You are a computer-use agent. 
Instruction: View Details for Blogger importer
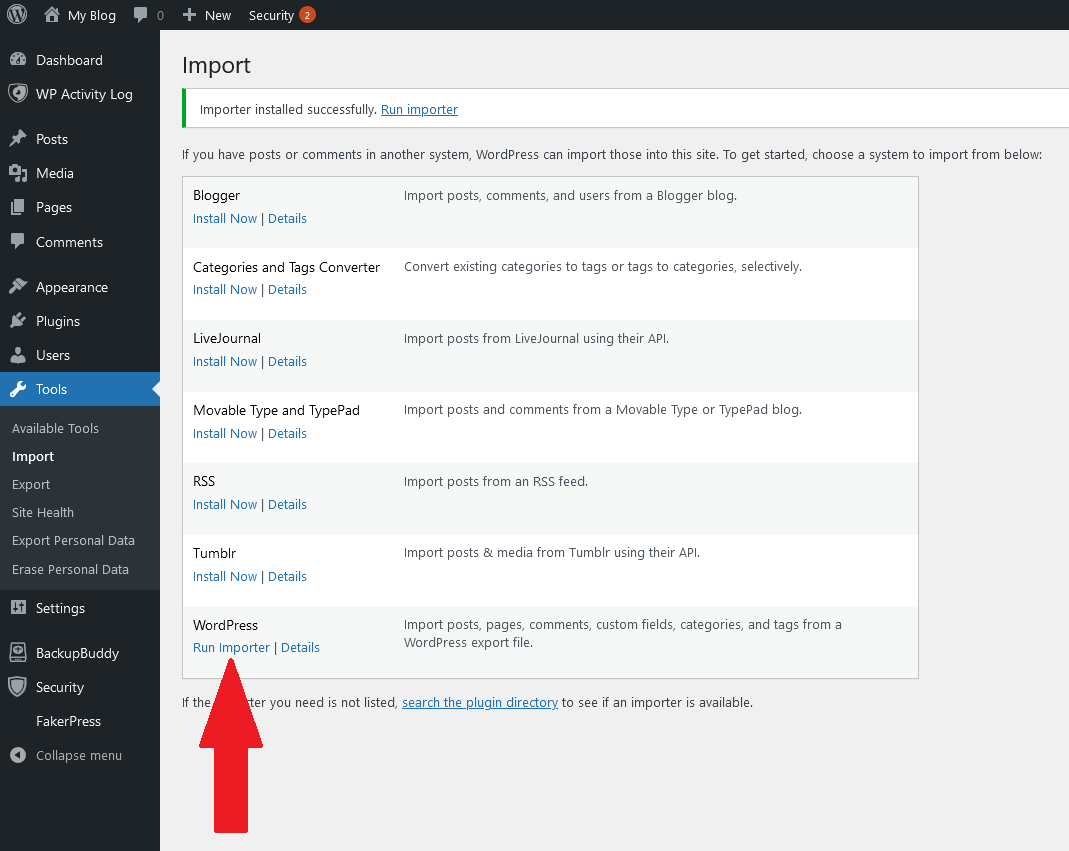[287, 218]
